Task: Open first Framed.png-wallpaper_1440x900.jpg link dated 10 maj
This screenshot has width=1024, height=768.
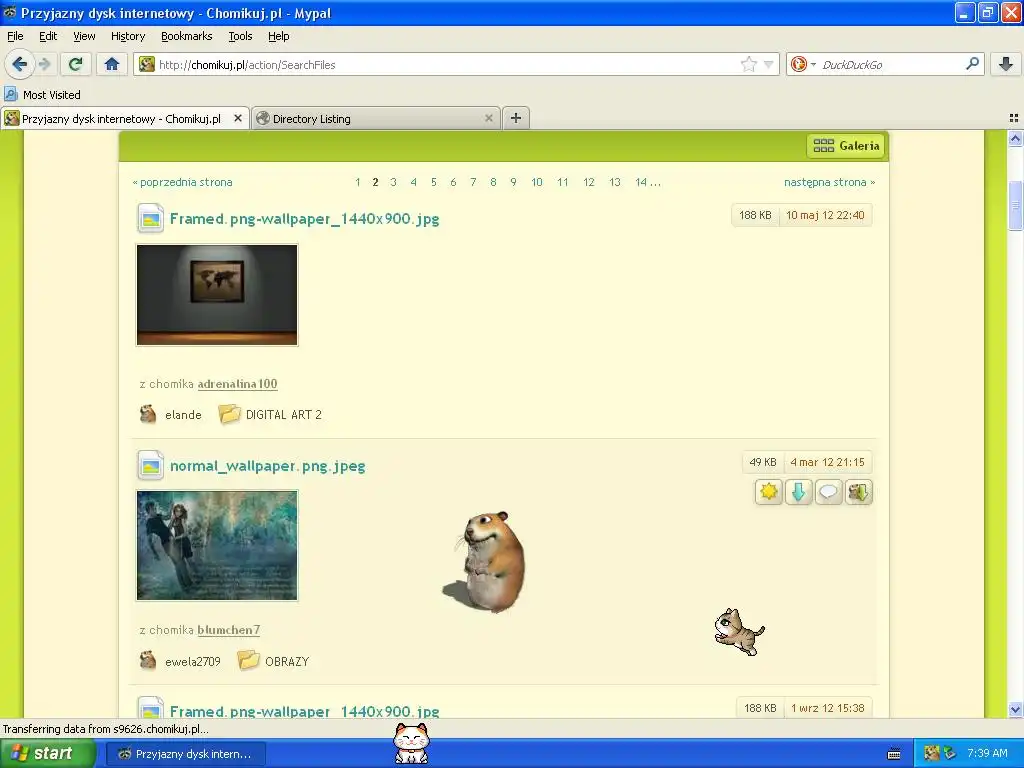Action: coord(304,219)
